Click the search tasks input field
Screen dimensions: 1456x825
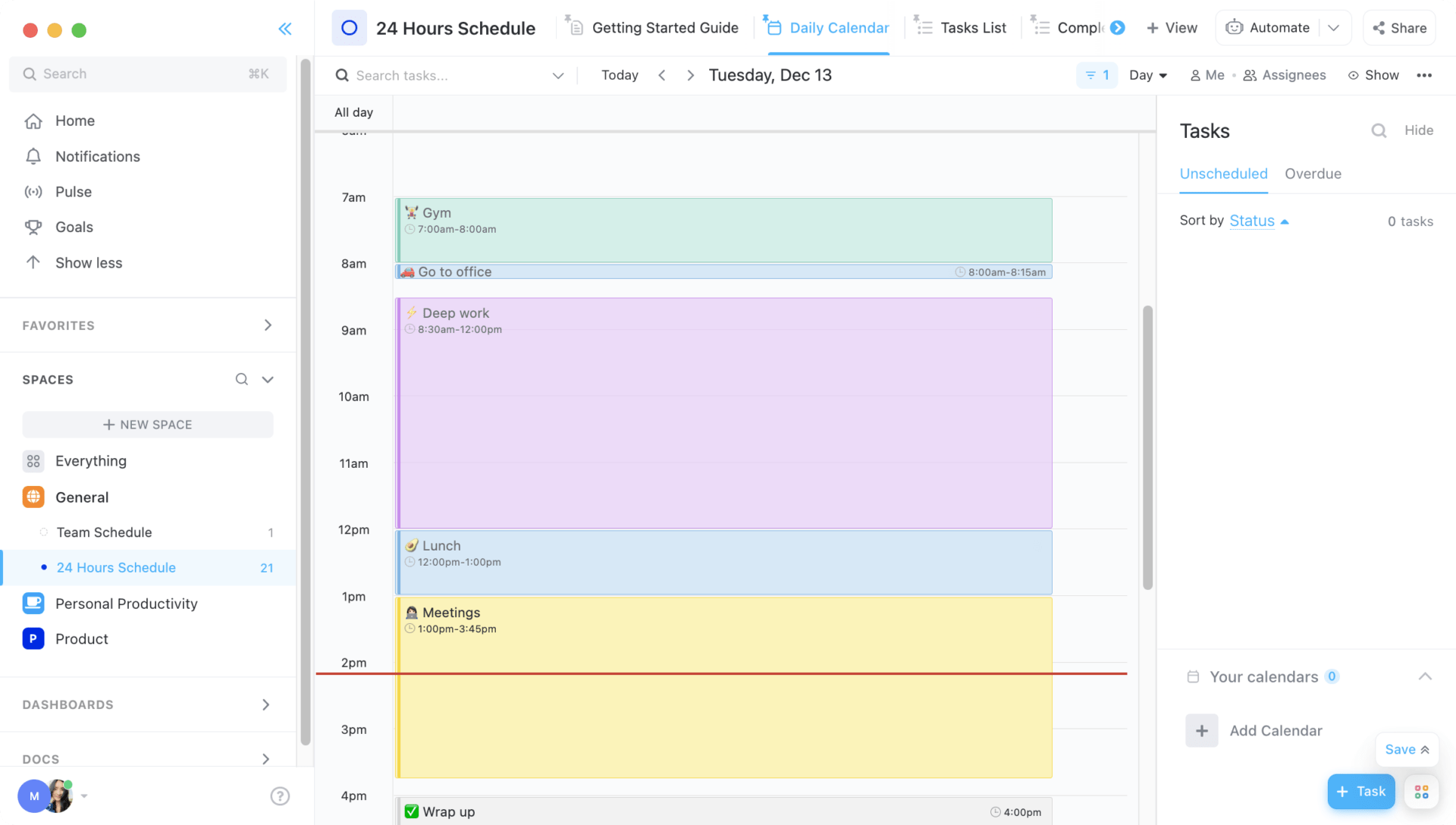point(449,75)
